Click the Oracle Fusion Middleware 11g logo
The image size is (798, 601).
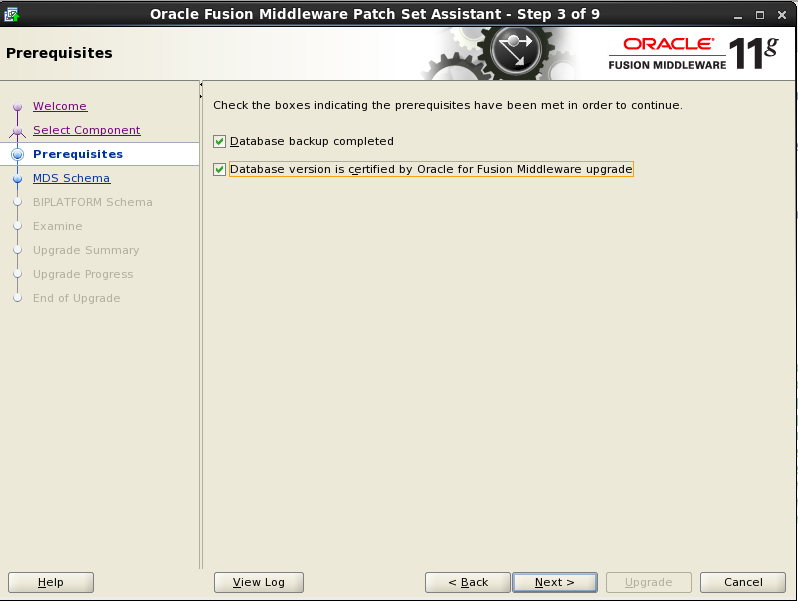click(x=693, y=53)
